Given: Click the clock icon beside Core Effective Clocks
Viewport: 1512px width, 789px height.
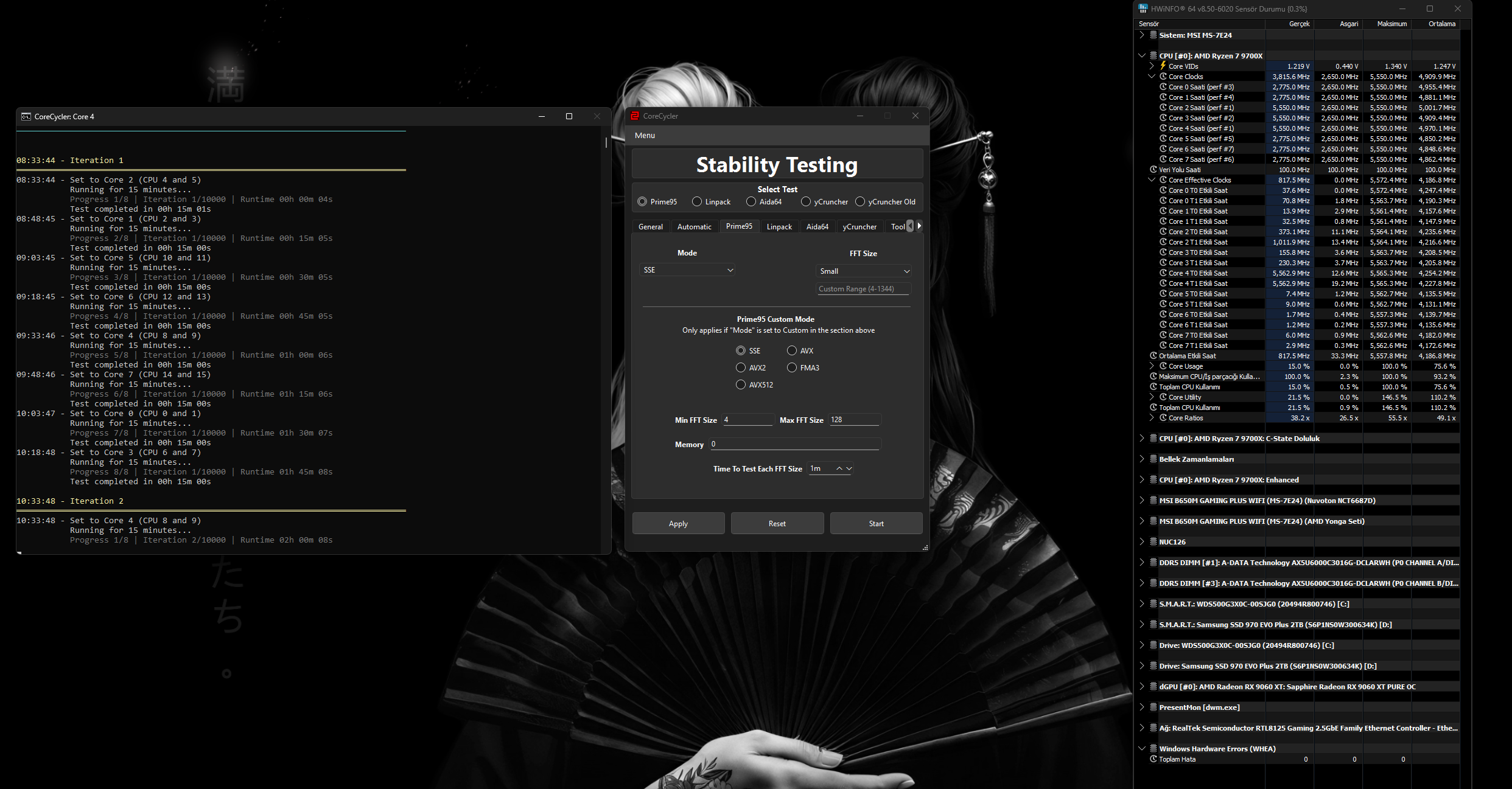Looking at the screenshot, I should (1163, 179).
